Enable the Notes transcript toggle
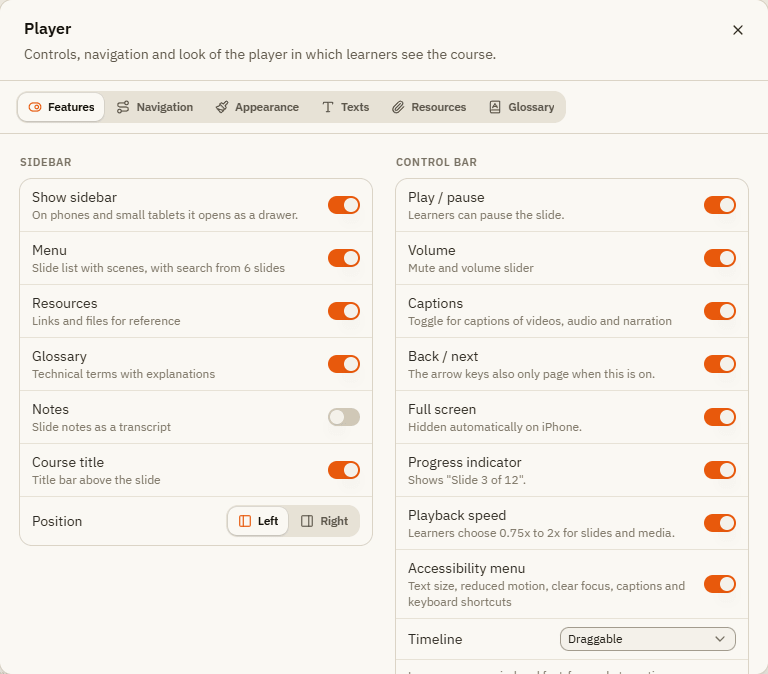Screen dimensions: 768x674 [344, 417]
